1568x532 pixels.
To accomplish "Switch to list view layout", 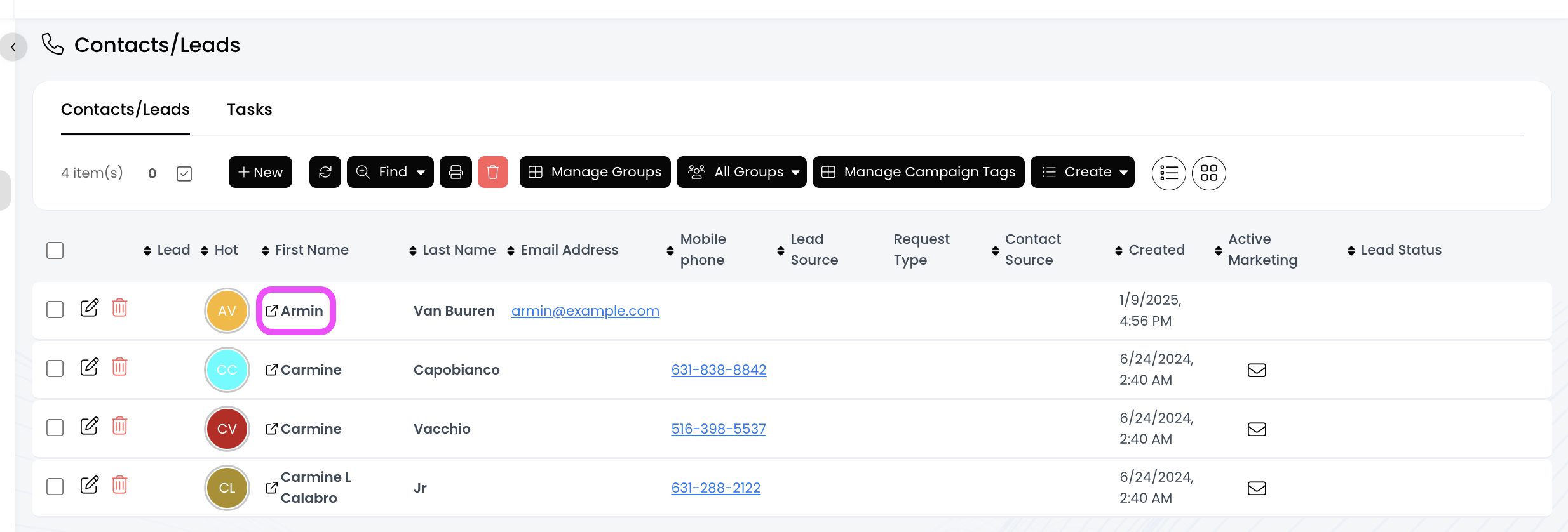I will click(1168, 173).
